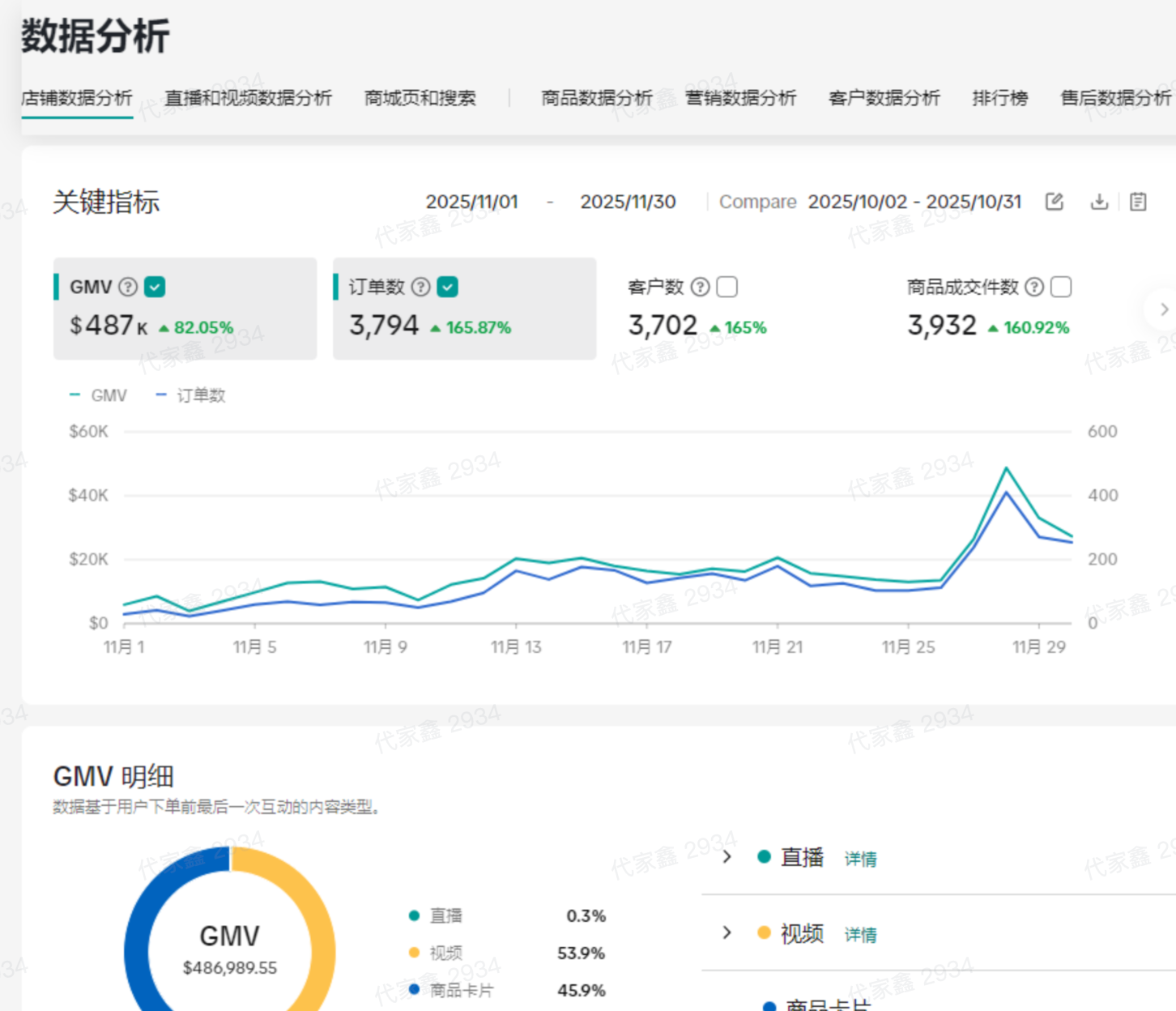Click the 订单数 help question icon
The width and height of the screenshot is (1176, 1011).
(420, 287)
